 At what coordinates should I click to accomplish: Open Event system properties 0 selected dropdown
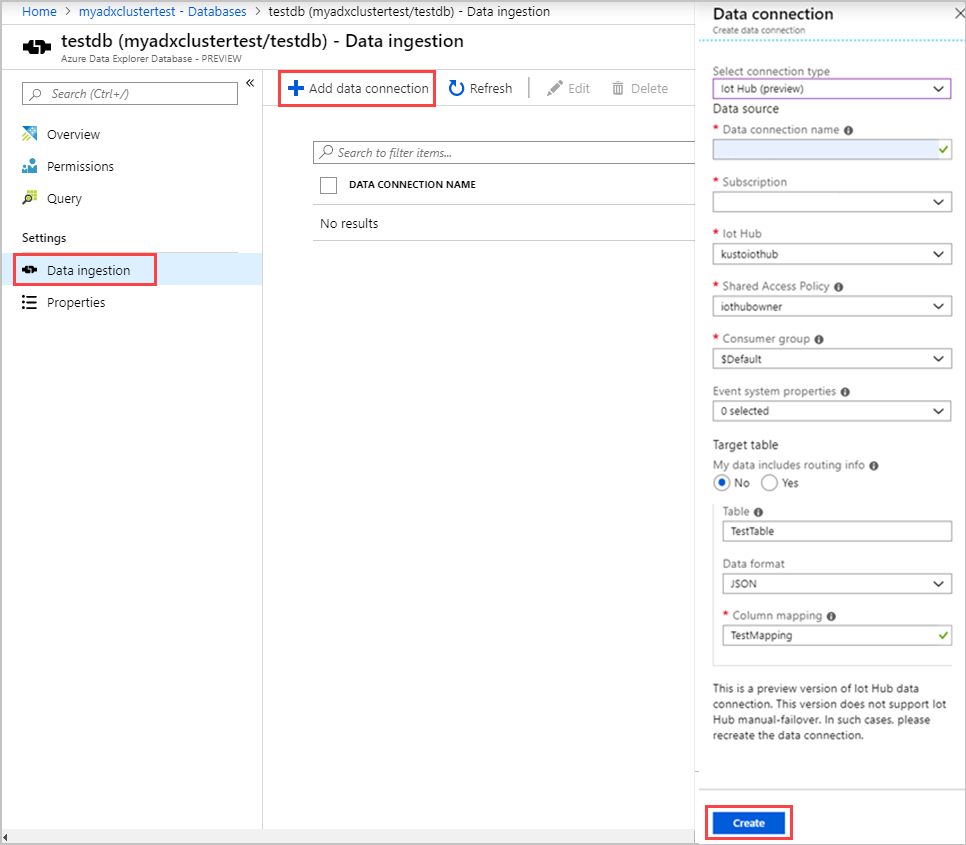832,411
